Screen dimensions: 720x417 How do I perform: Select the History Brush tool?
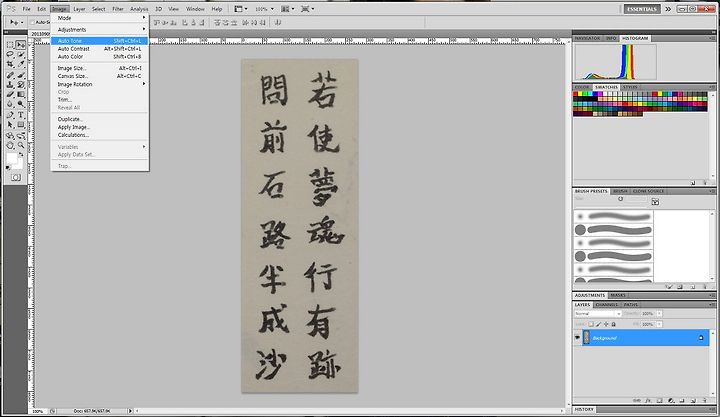(x=21, y=85)
